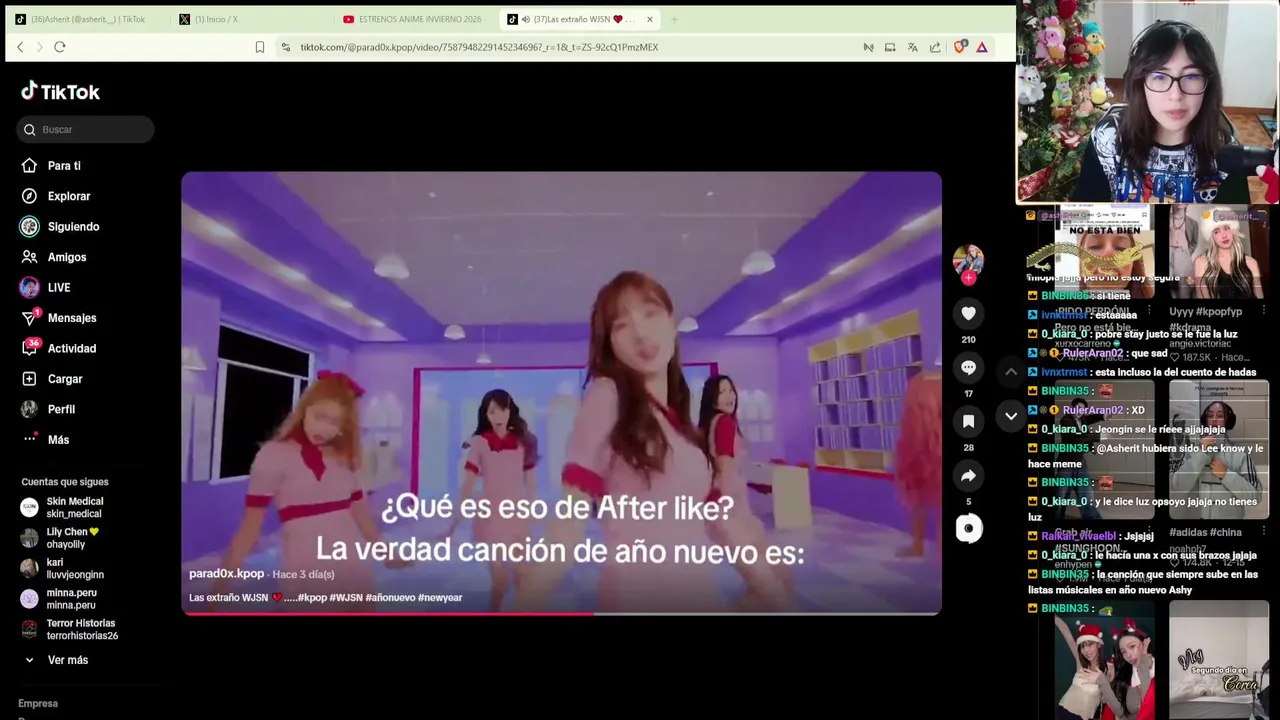Open the #newyear hashtag

tap(440, 598)
